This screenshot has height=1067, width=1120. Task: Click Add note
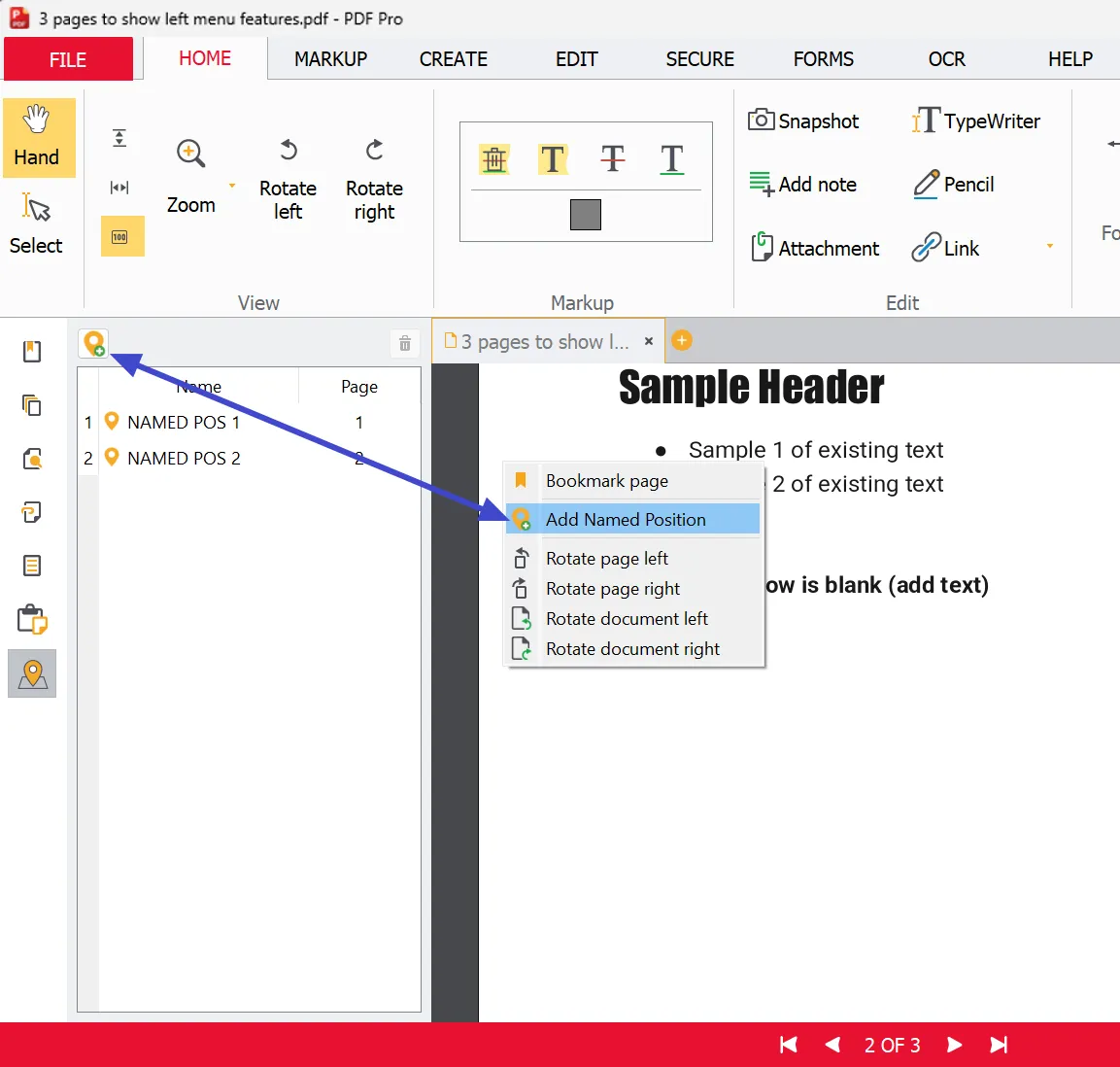803,185
